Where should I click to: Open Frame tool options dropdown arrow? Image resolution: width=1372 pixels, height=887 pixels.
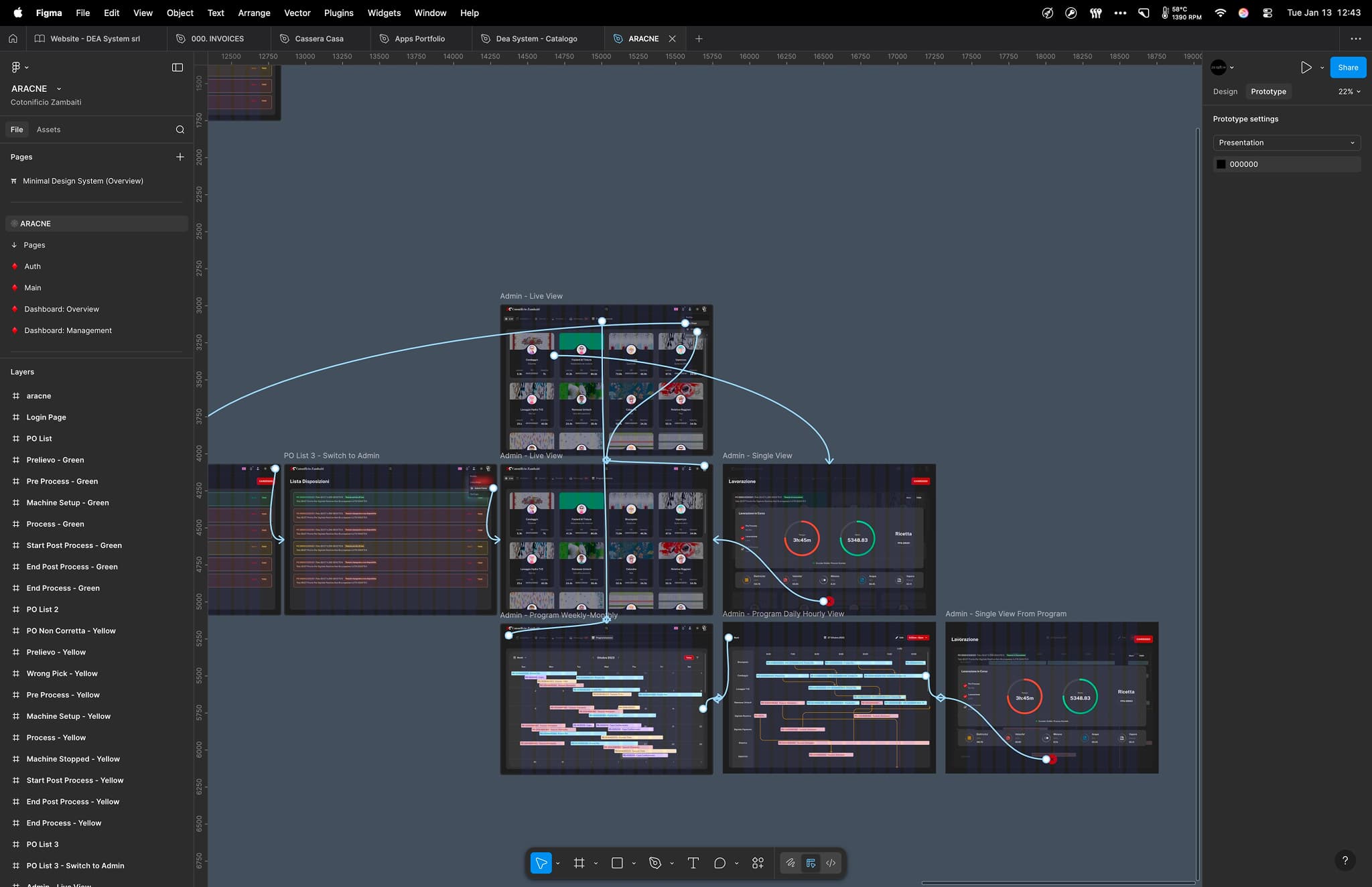(596, 864)
